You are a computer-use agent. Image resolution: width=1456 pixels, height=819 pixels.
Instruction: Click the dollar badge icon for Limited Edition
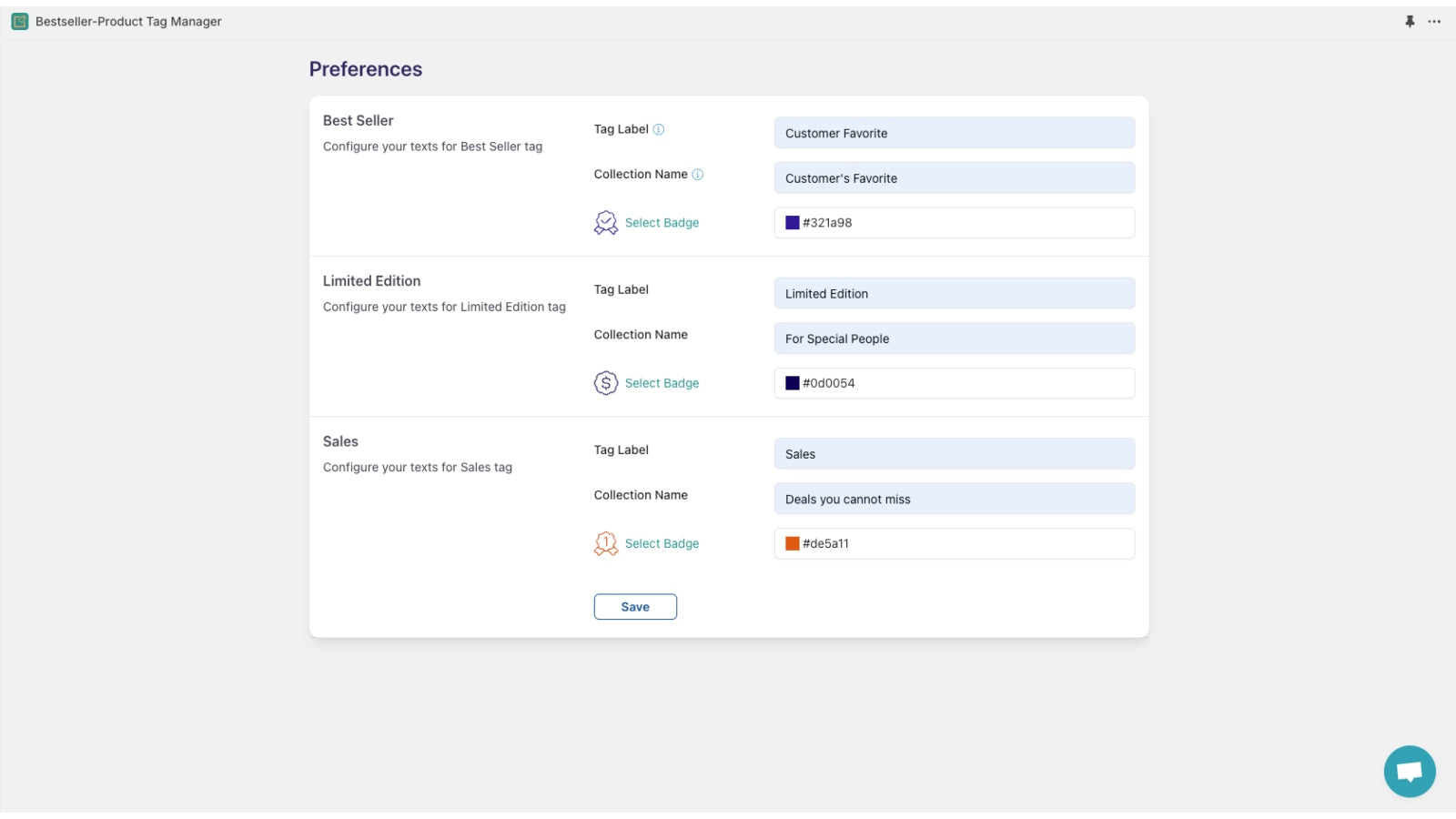click(x=605, y=383)
